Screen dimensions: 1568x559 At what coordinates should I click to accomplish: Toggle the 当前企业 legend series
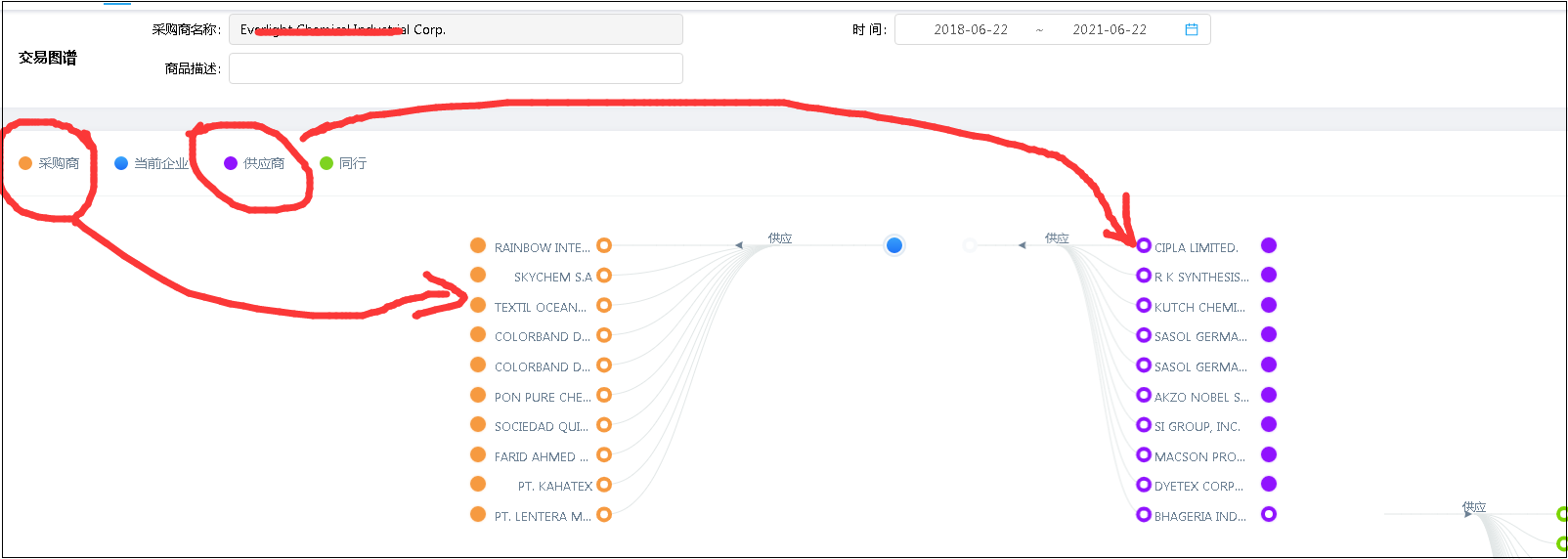click(x=152, y=163)
